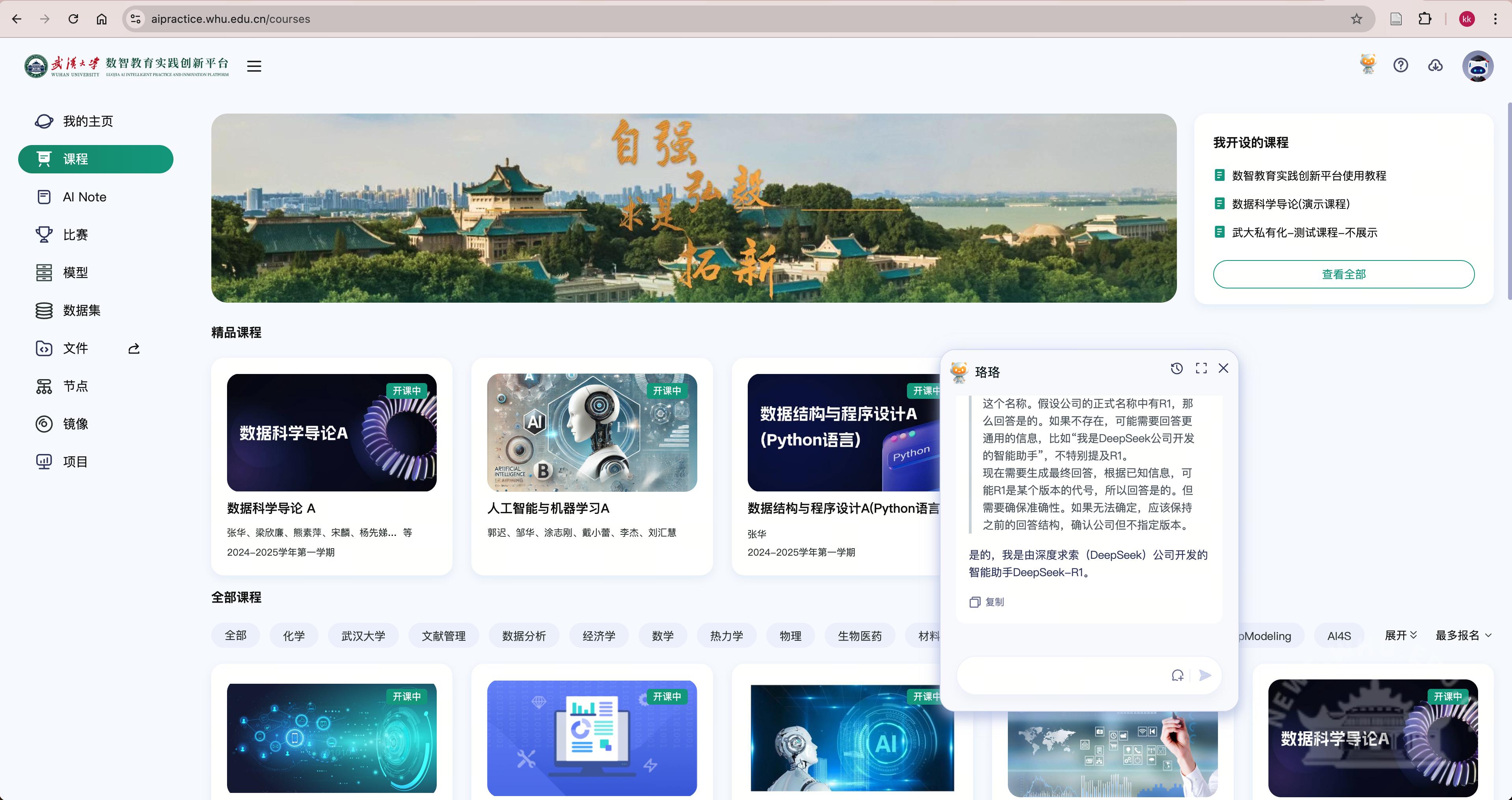The image size is (1512, 800).
Task: Bookmark this page with the star
Action: 1356,19
